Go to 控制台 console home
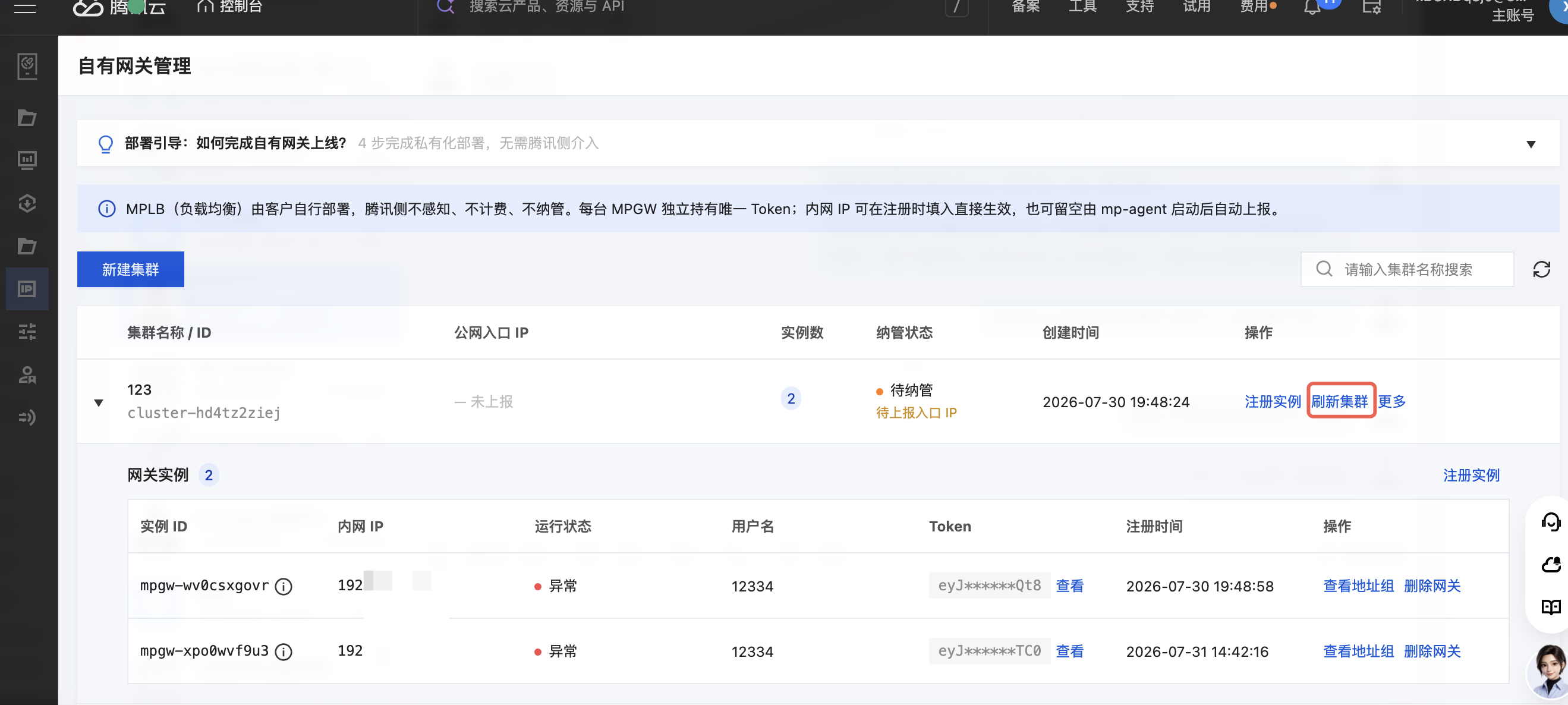Screen dimensions: 1568x705 [x=230, y=6]
